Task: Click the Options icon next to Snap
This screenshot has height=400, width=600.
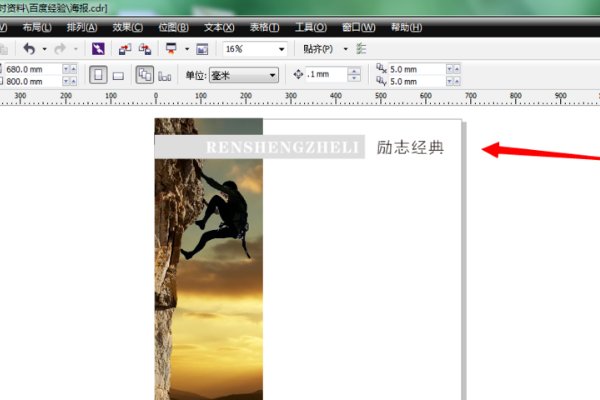Action: 361,48
